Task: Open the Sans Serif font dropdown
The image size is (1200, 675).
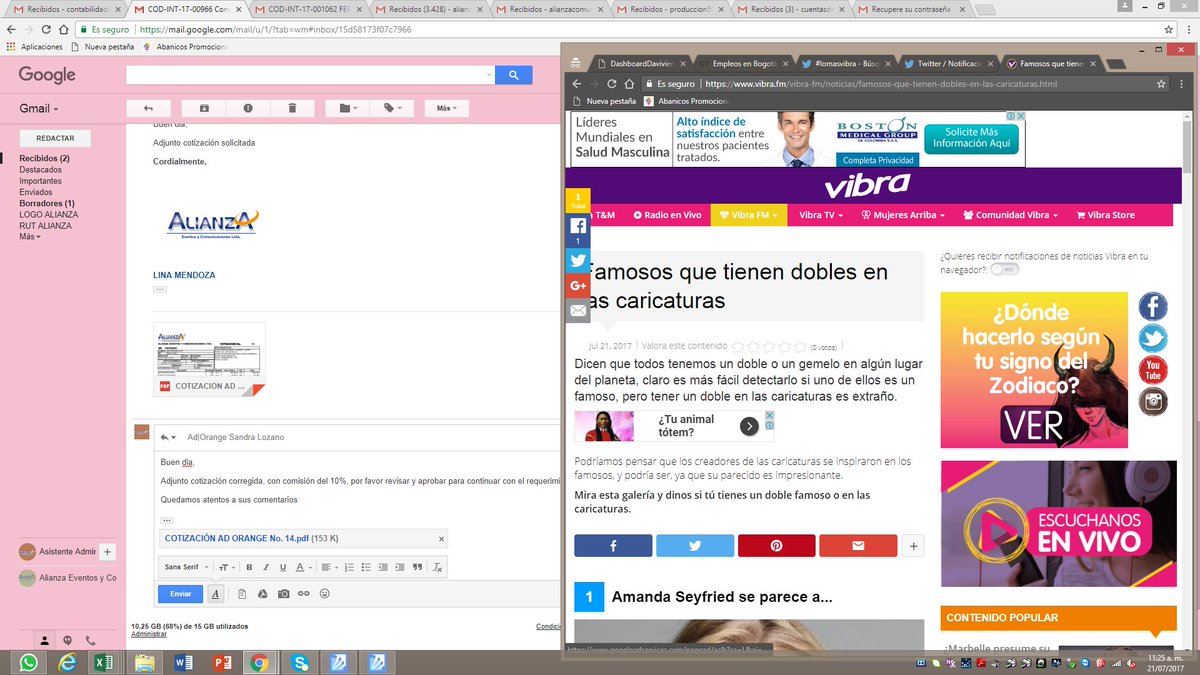Action: (185, 567)
